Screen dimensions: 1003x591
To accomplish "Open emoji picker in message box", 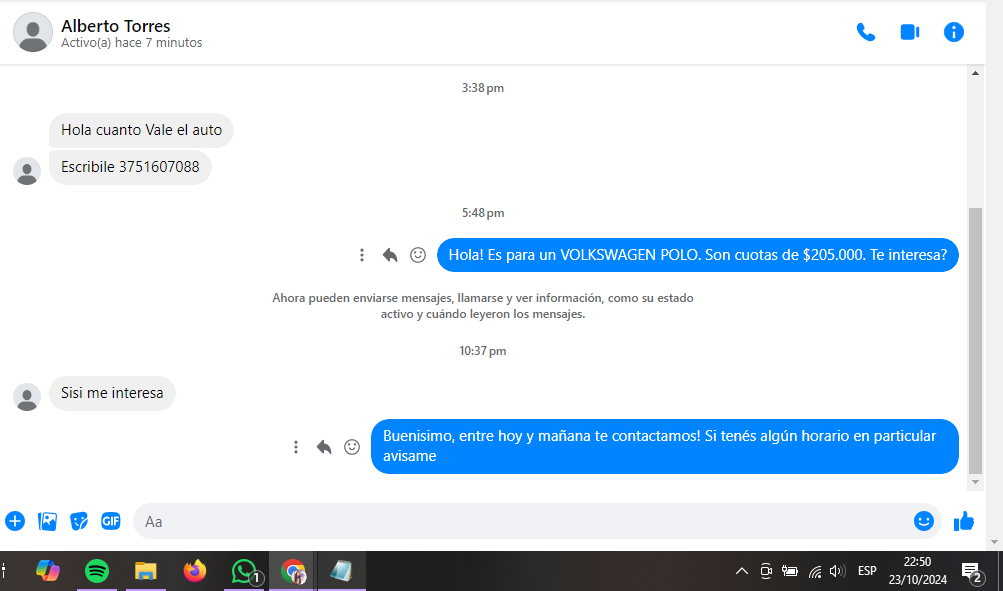I will point(924,521).
